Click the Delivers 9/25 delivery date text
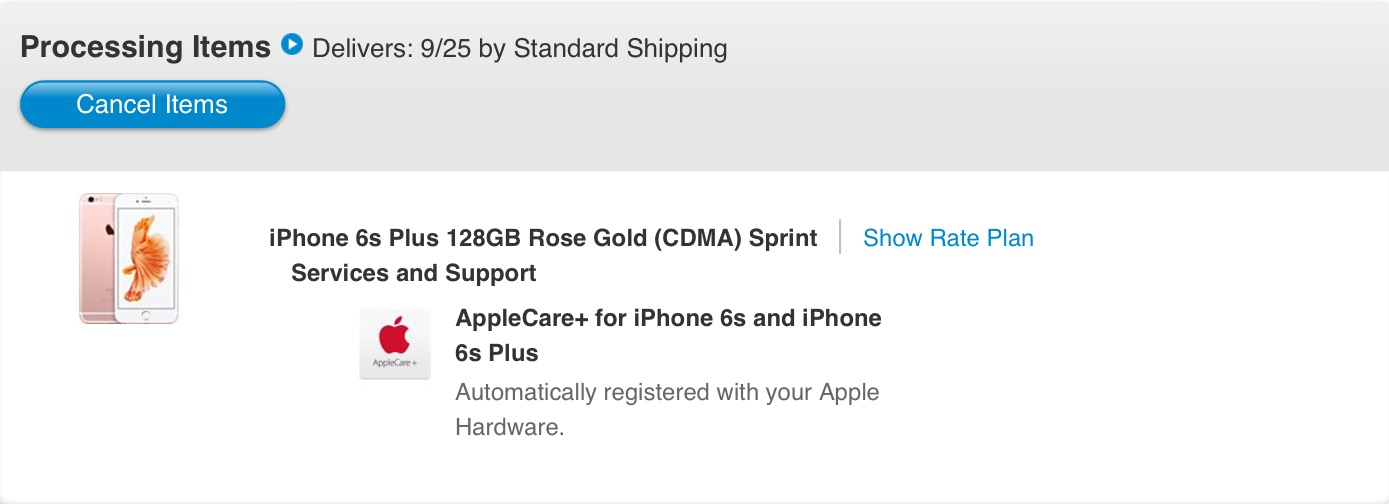Screen dimensions: 1389x504 (x=393, y=48)
